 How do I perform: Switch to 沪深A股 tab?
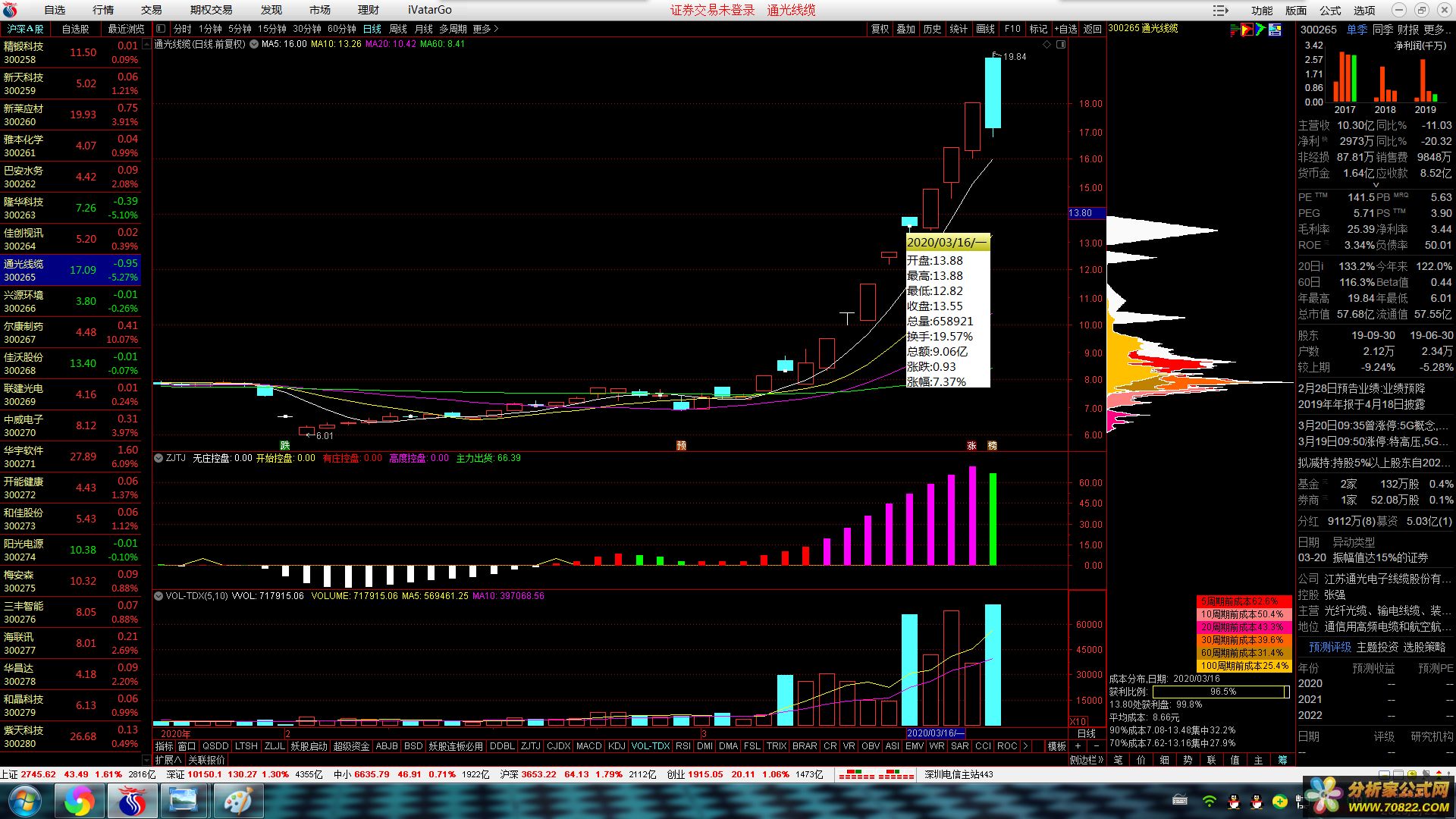(x=25, y=29)
